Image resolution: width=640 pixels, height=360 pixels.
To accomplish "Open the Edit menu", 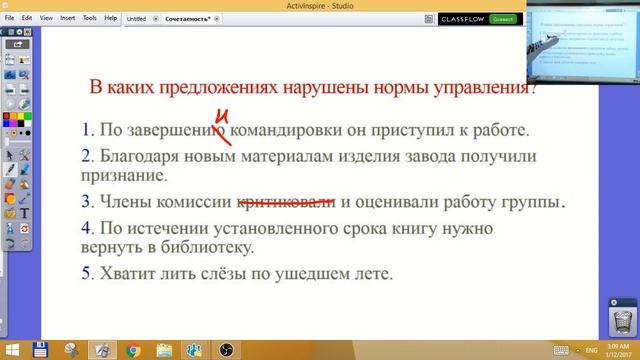I will point(27,18).
